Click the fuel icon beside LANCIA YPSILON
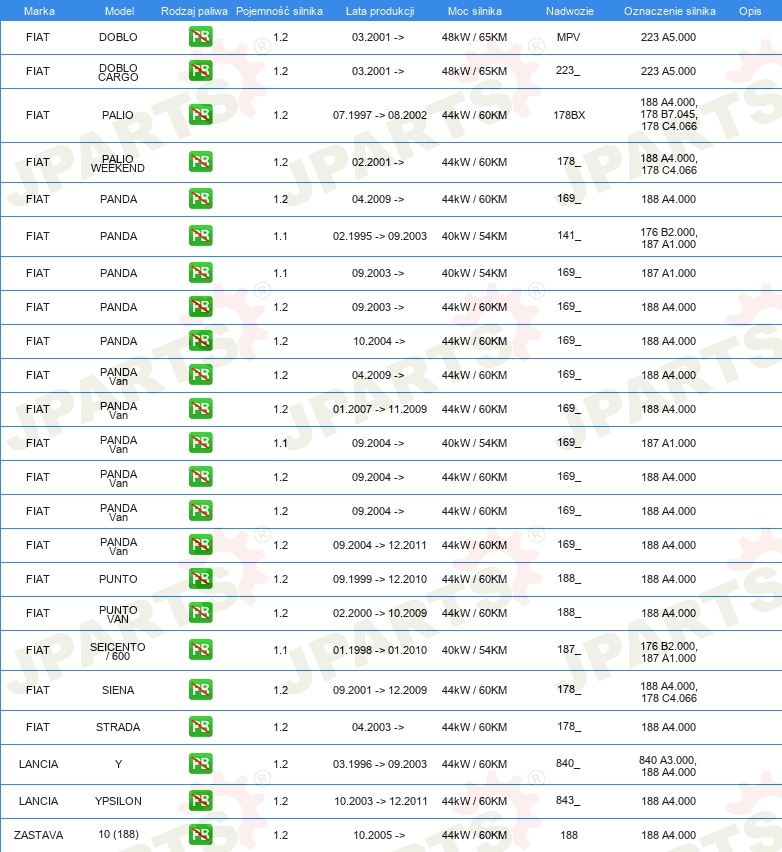The height and width of the screenshot is (852, 782). [201, 800]
